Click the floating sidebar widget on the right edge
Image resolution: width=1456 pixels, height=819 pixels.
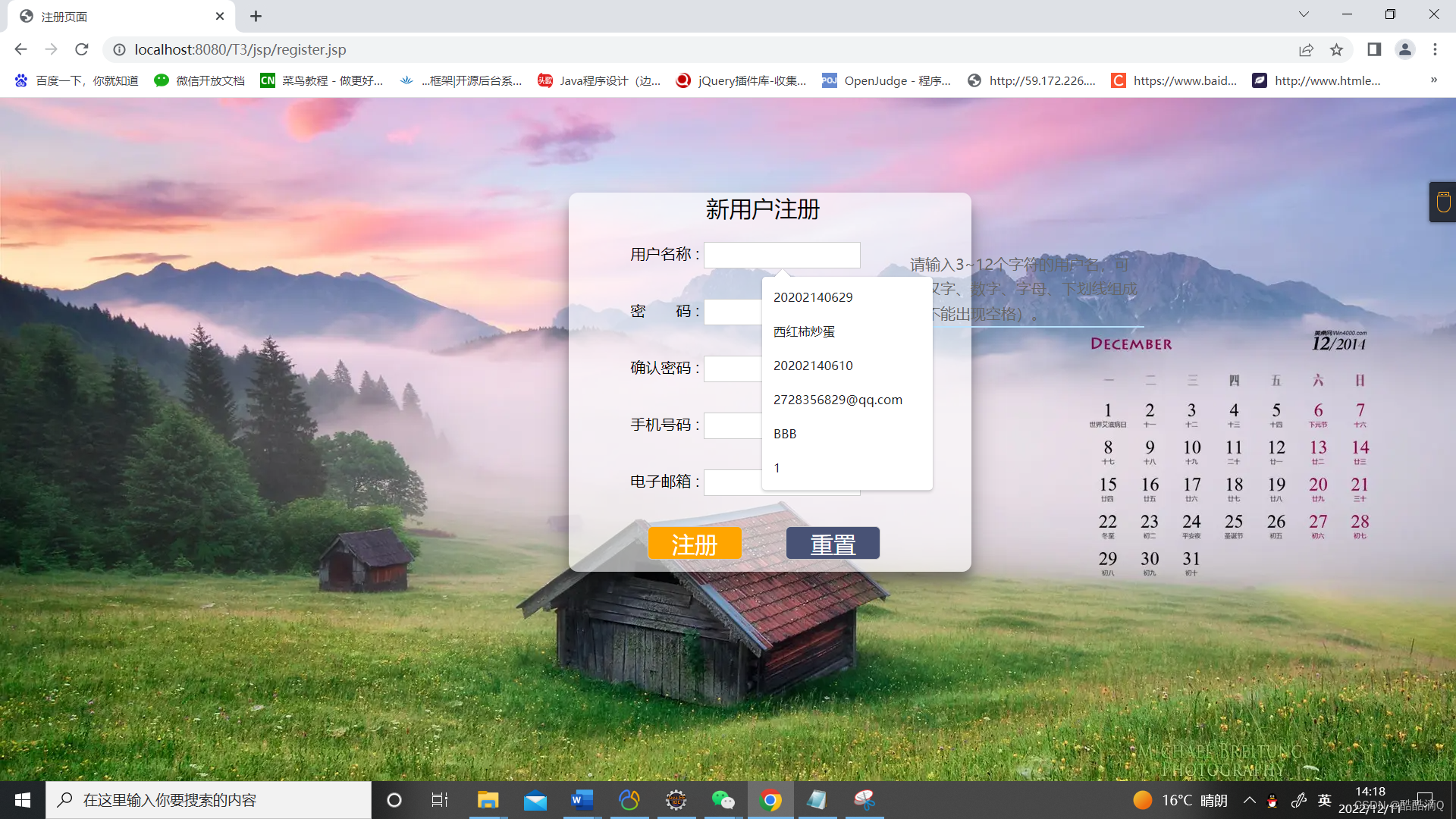[1443, 202]
